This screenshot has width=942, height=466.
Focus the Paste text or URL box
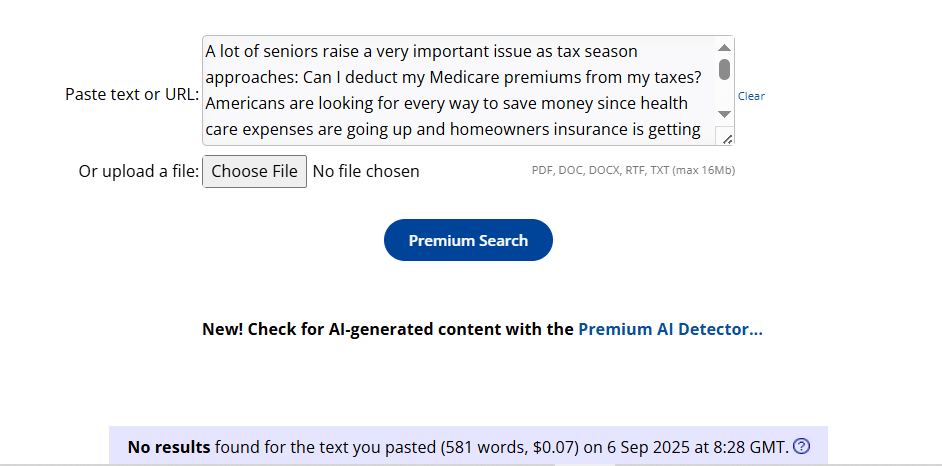tap(460, 90)
